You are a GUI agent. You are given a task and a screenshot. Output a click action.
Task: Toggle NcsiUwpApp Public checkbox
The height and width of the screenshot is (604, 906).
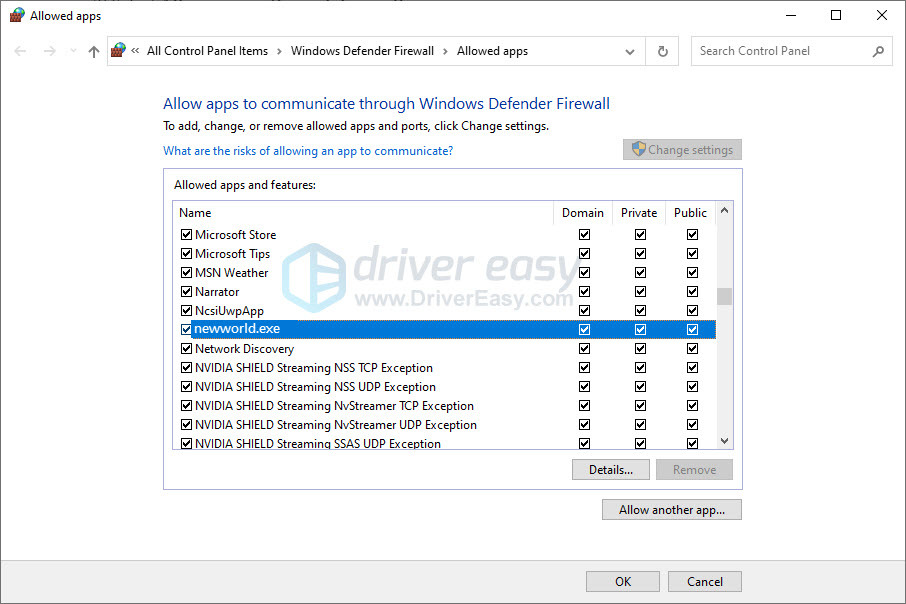(x=692, y=310)
